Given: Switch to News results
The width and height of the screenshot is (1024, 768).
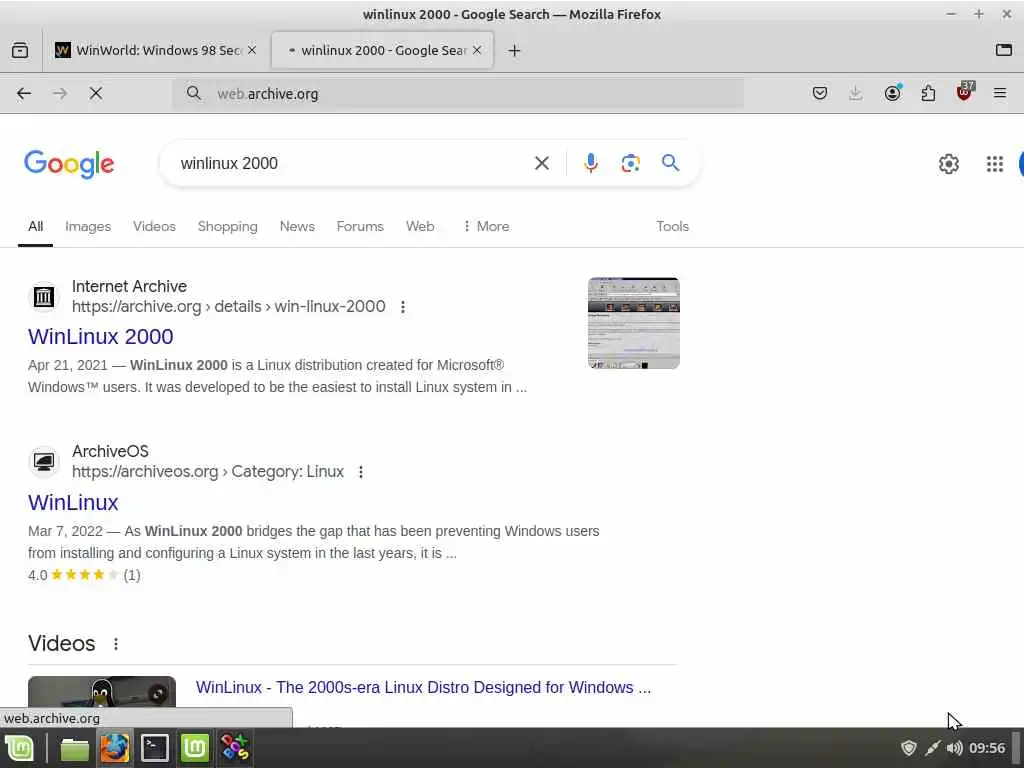Looking at the screenshot, I should 297,226.
